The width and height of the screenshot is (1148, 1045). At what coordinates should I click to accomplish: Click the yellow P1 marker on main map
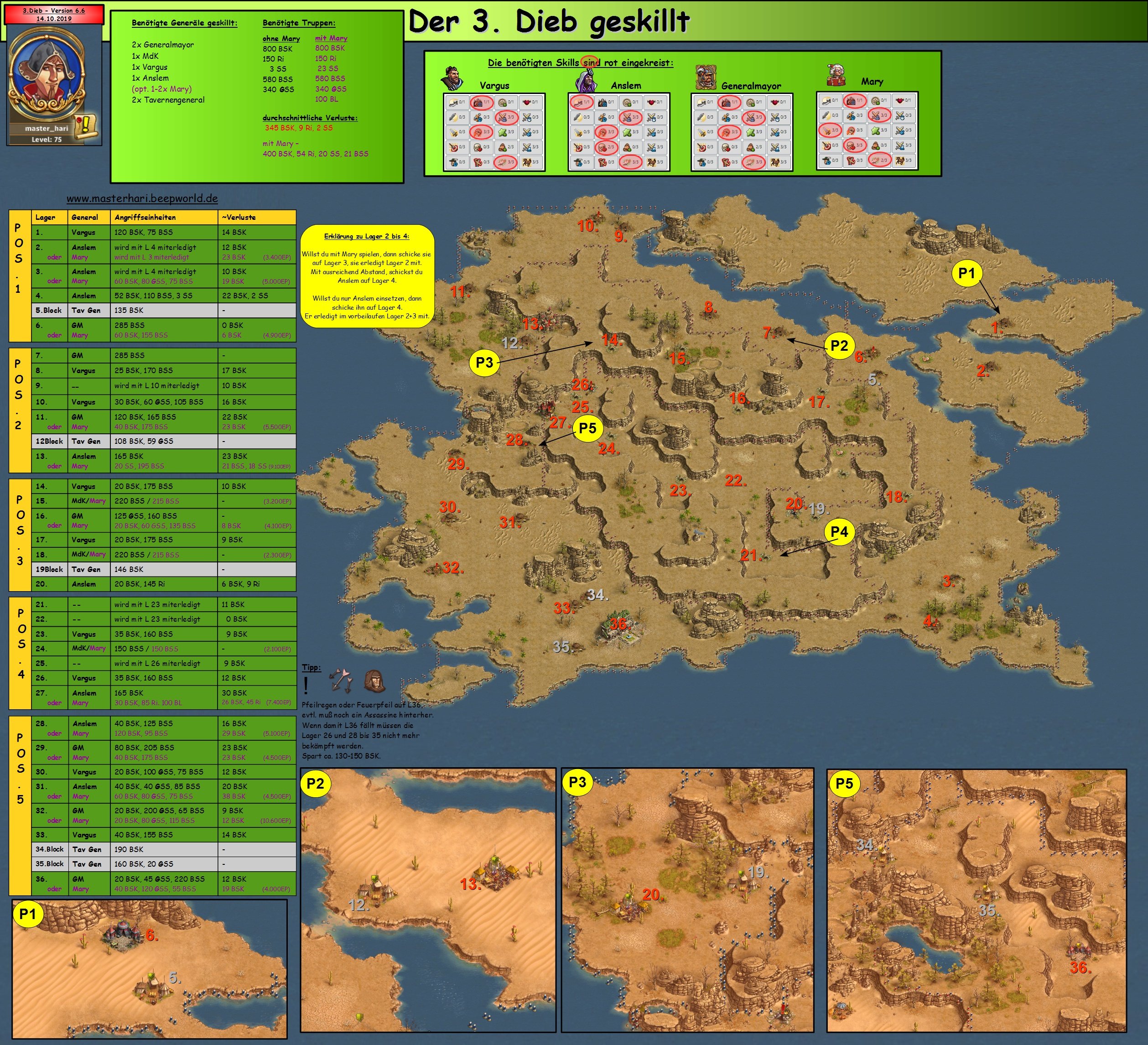coord(966,273)
